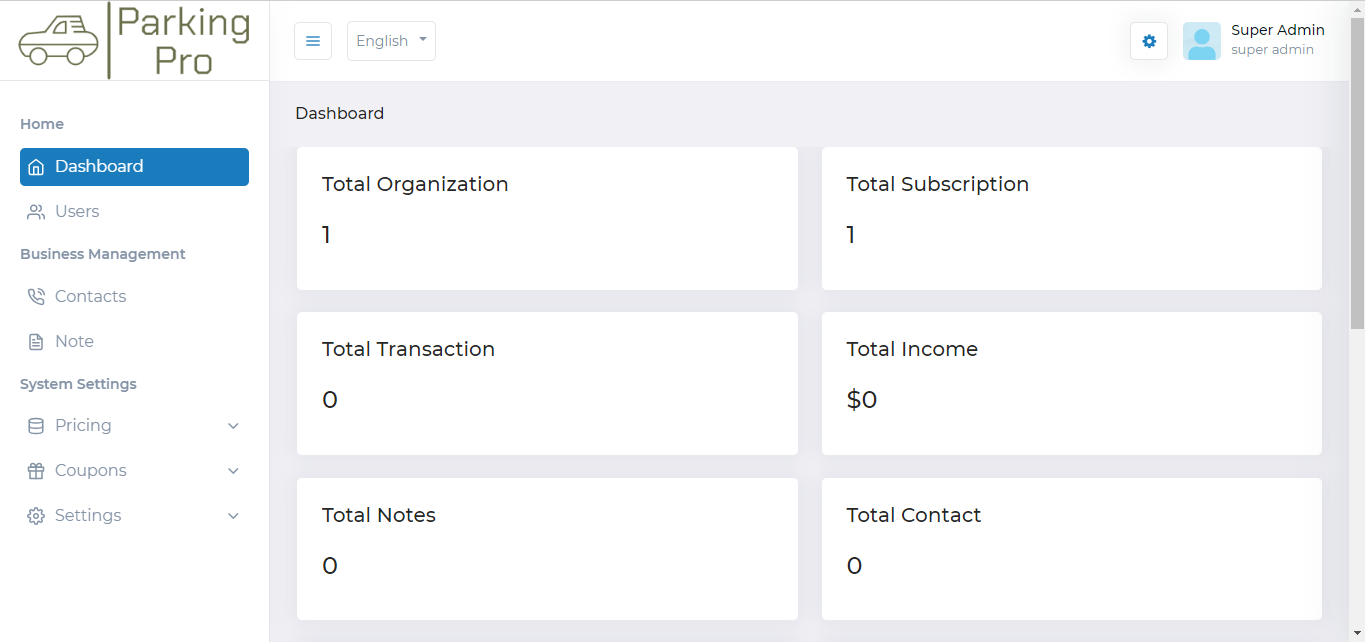1365x642 pixels.
Task: Go to the Users menu item
Action: pyautogui.click(x=77, y=212)
